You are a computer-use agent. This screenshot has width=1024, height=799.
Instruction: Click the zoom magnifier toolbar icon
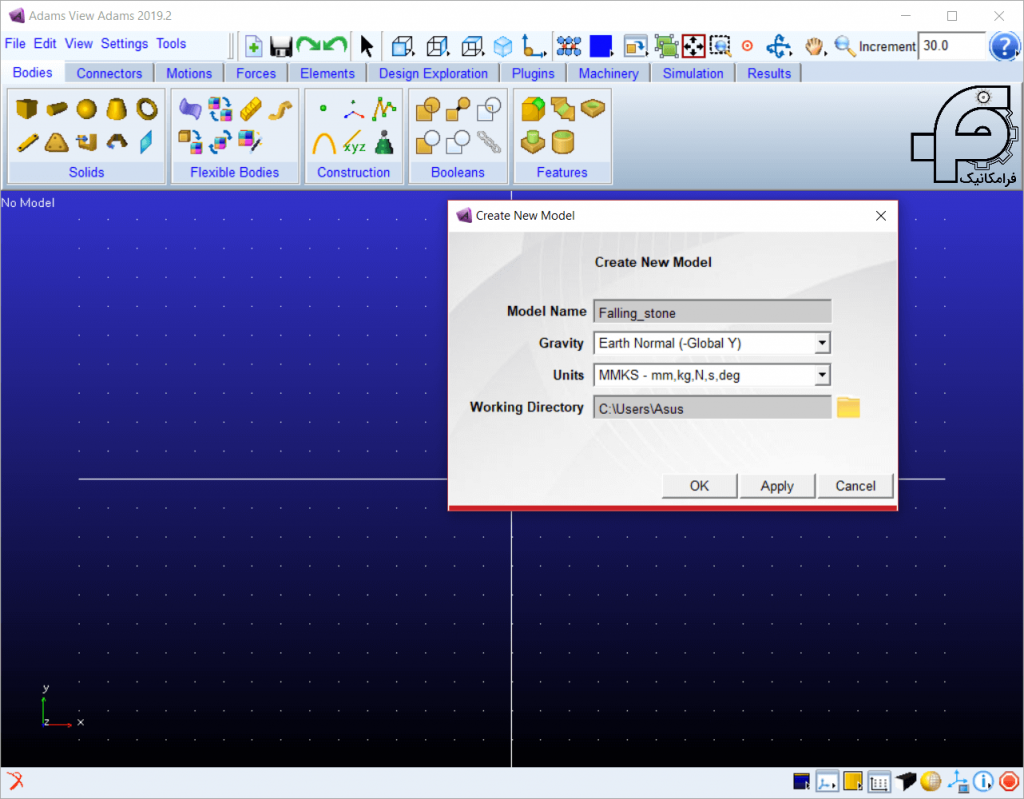click(844, 46)
